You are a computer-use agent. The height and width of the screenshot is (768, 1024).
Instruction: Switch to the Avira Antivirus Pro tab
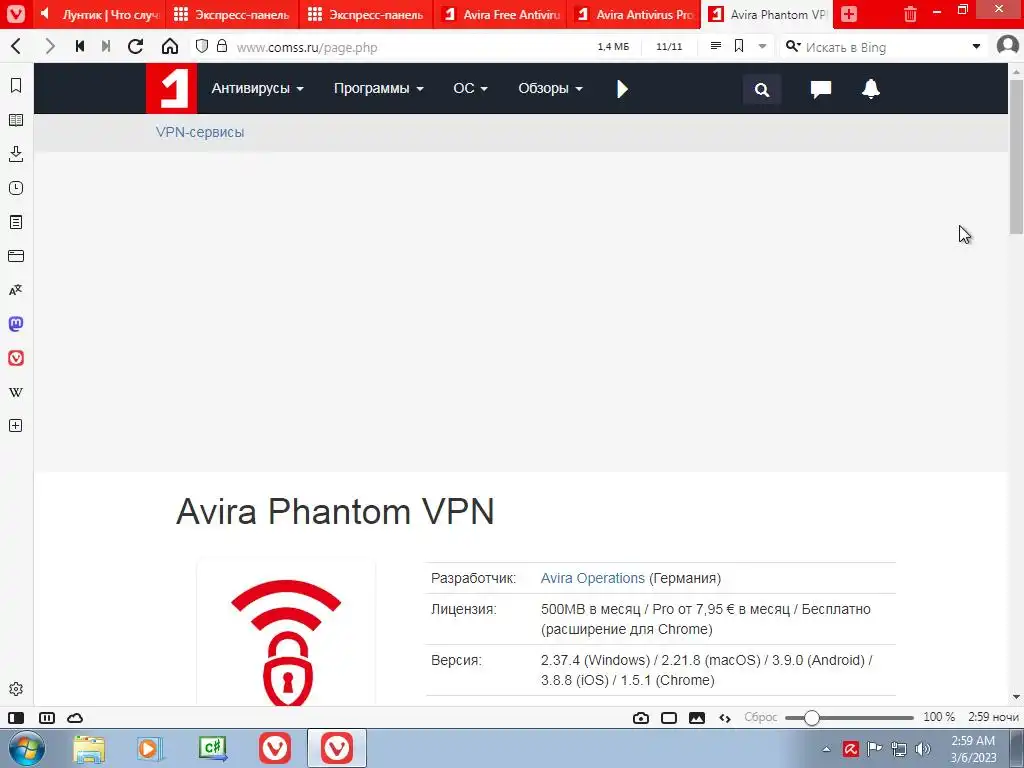pos(635,14)
